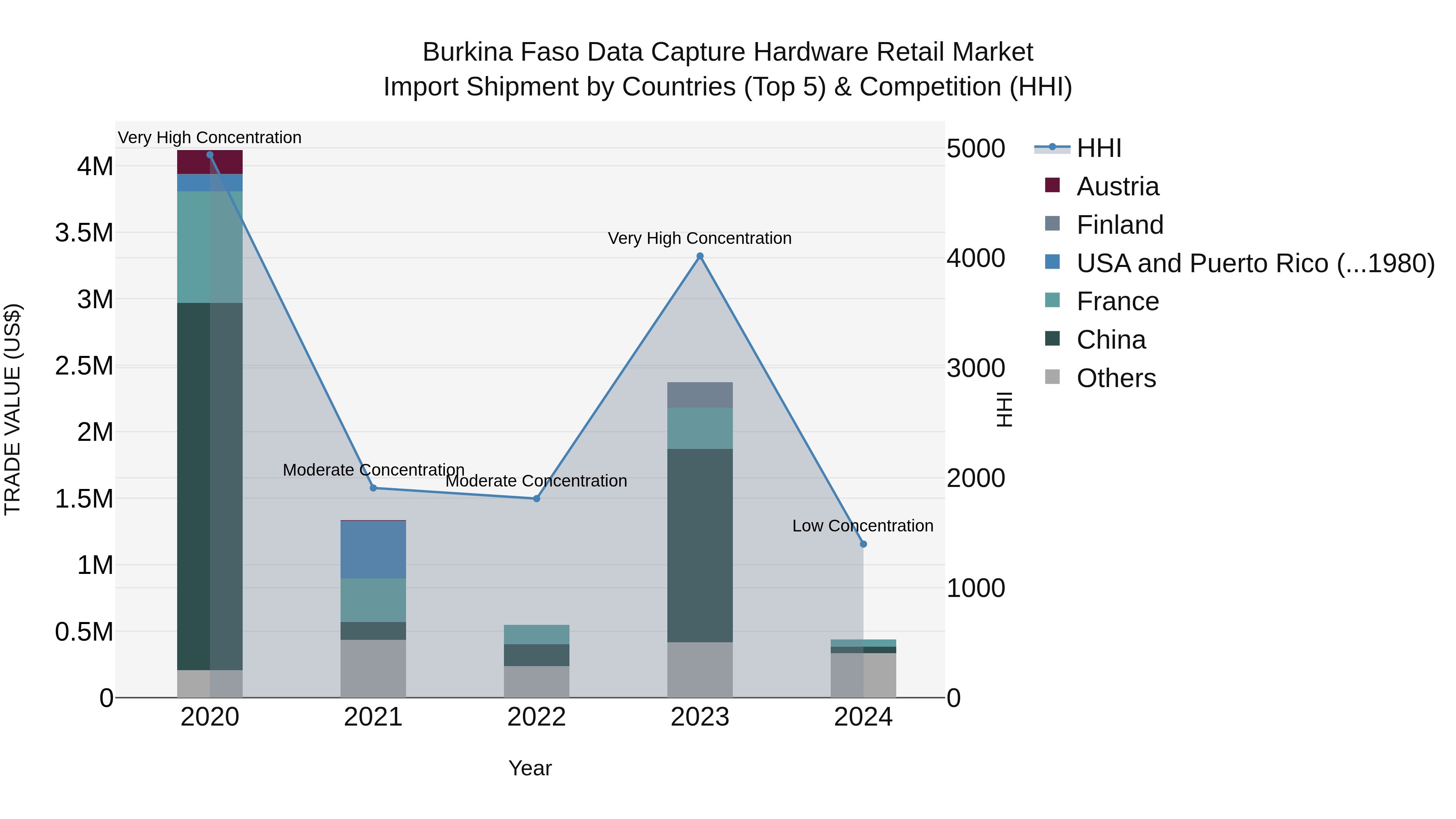
Task: Click the France teal legend swatch
Action: click(1052, 300)
